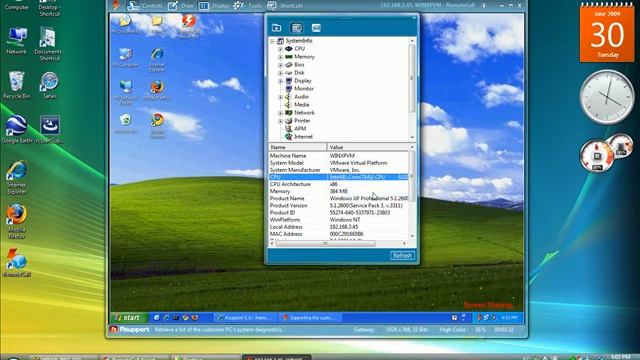Viewport: 640px width, 360px height.
Task: Click the Name column header
Action: pos(298,147)
